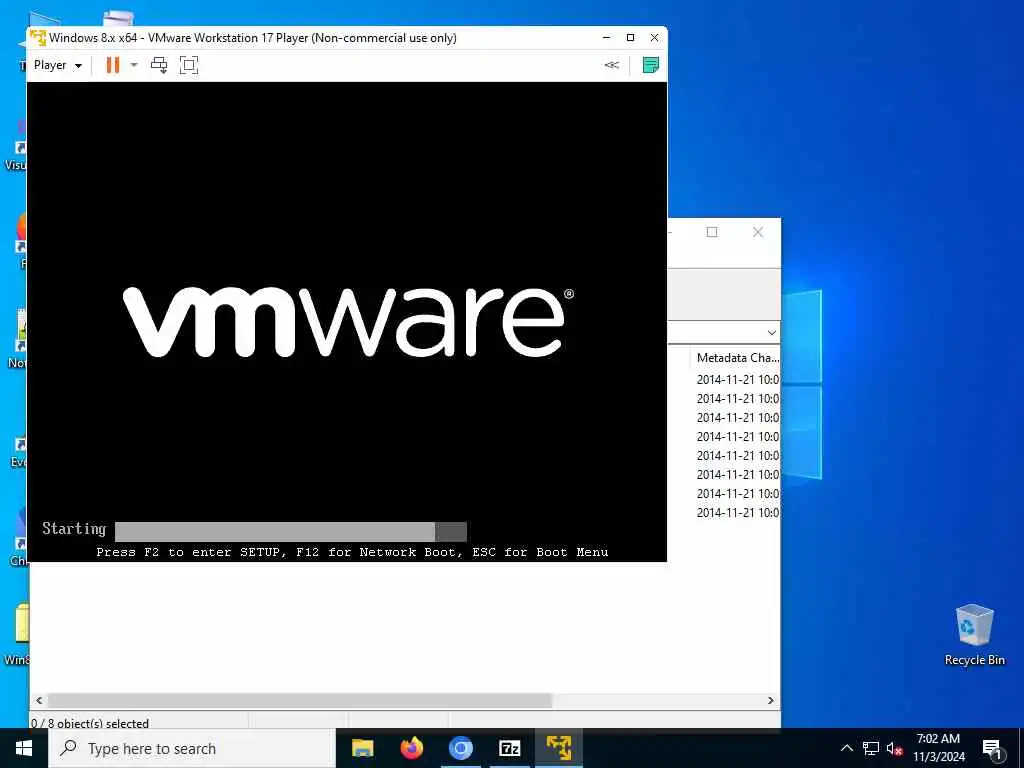Click left arrow of background window's horizontal scrollbar
Screen dimensions: 1024x768
(x=39, y=700)
